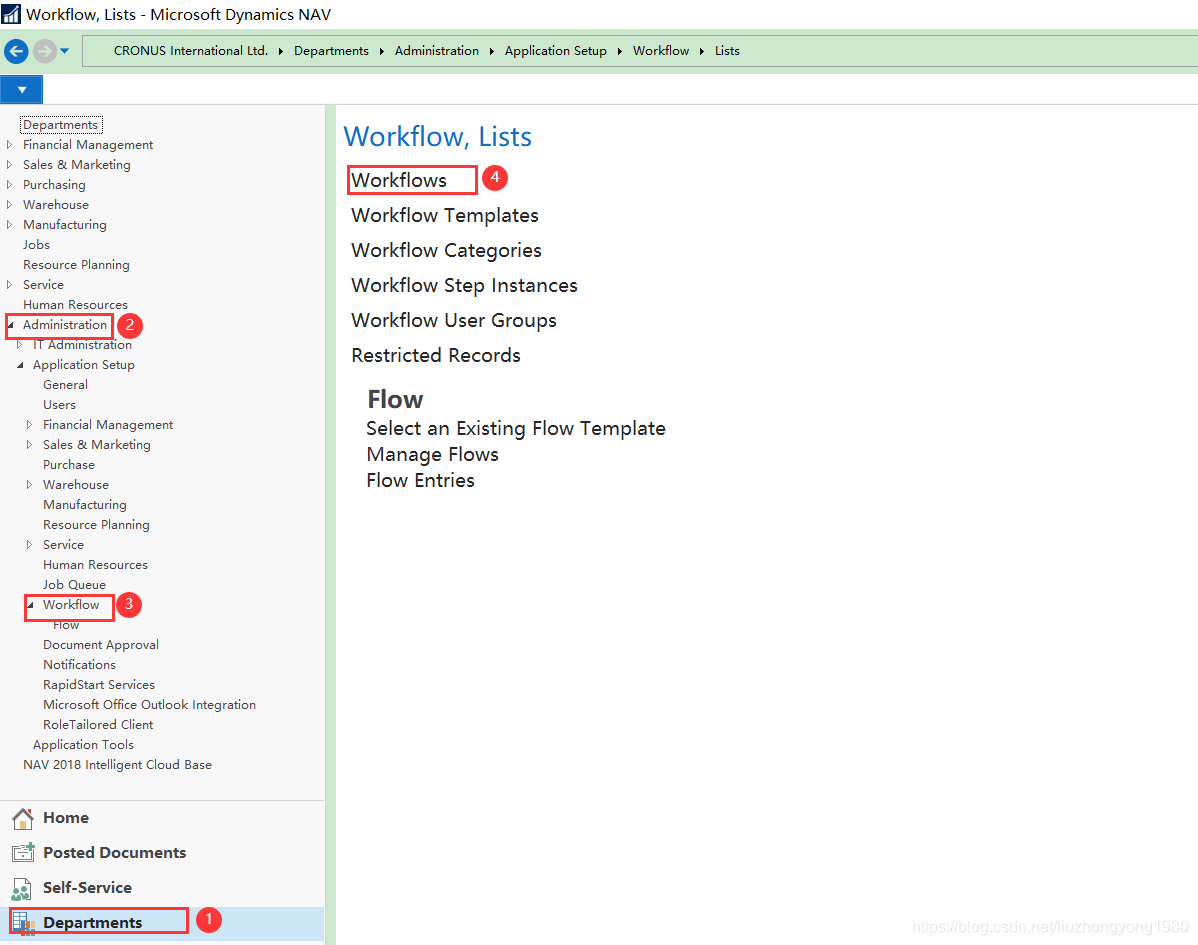Select Microsoft Office Outlook Integration item
This screenshot has height=945, width=1198.
pos(149,704)
